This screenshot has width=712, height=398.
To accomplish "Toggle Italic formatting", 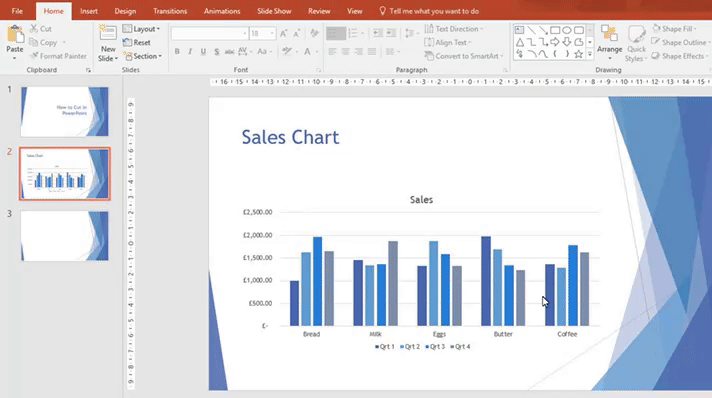I will tap(190, 51).
